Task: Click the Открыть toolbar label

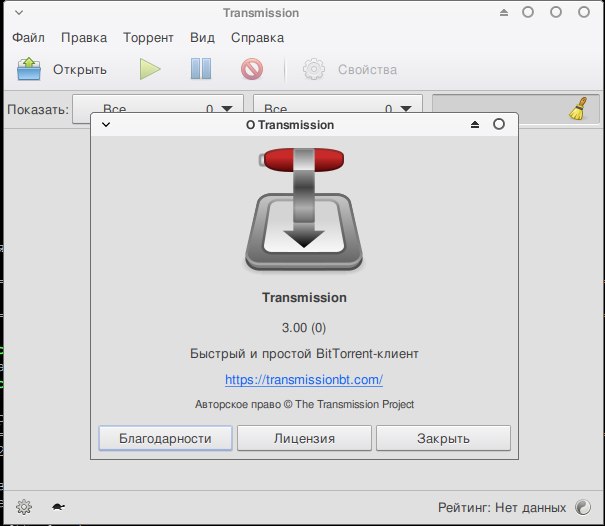Action: (79, 69)
